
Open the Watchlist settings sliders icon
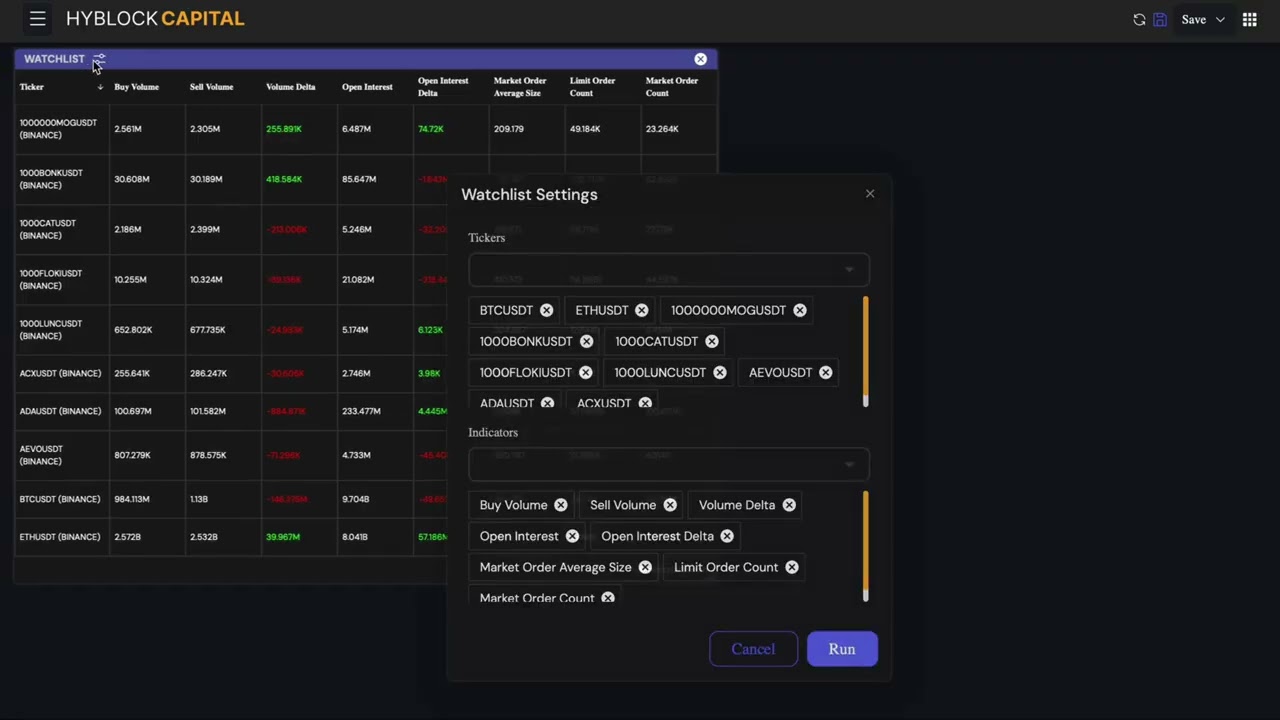pos(99,59)
